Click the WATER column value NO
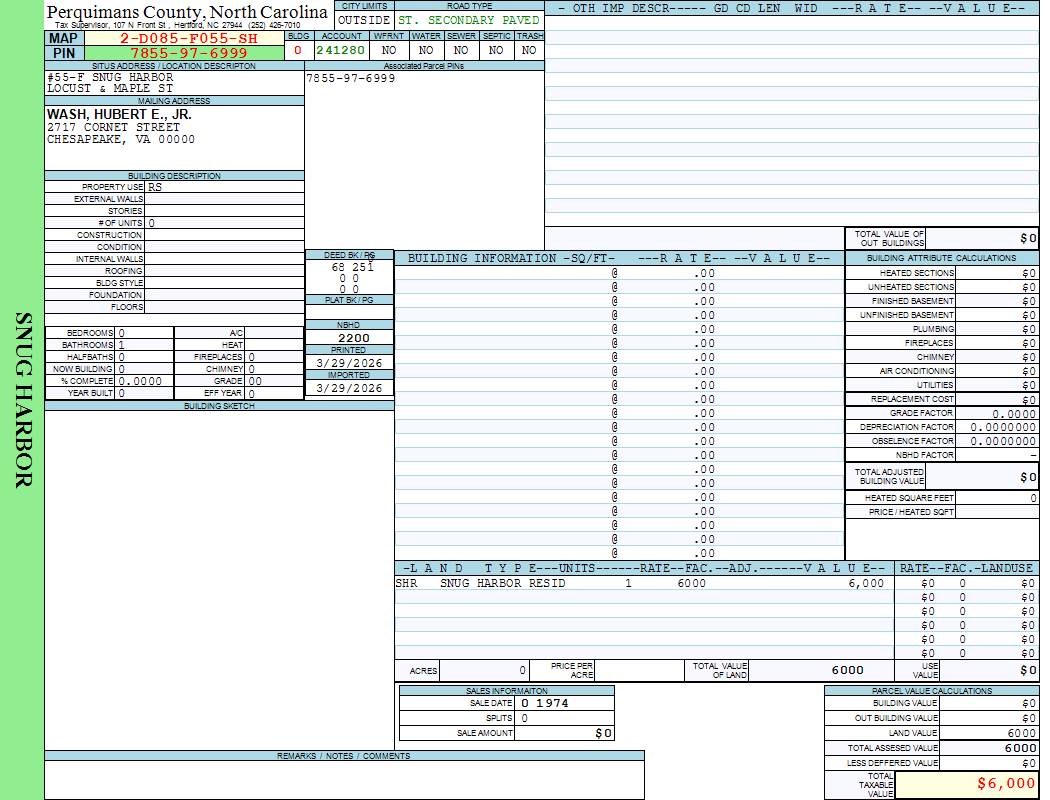 coord(426,50)
